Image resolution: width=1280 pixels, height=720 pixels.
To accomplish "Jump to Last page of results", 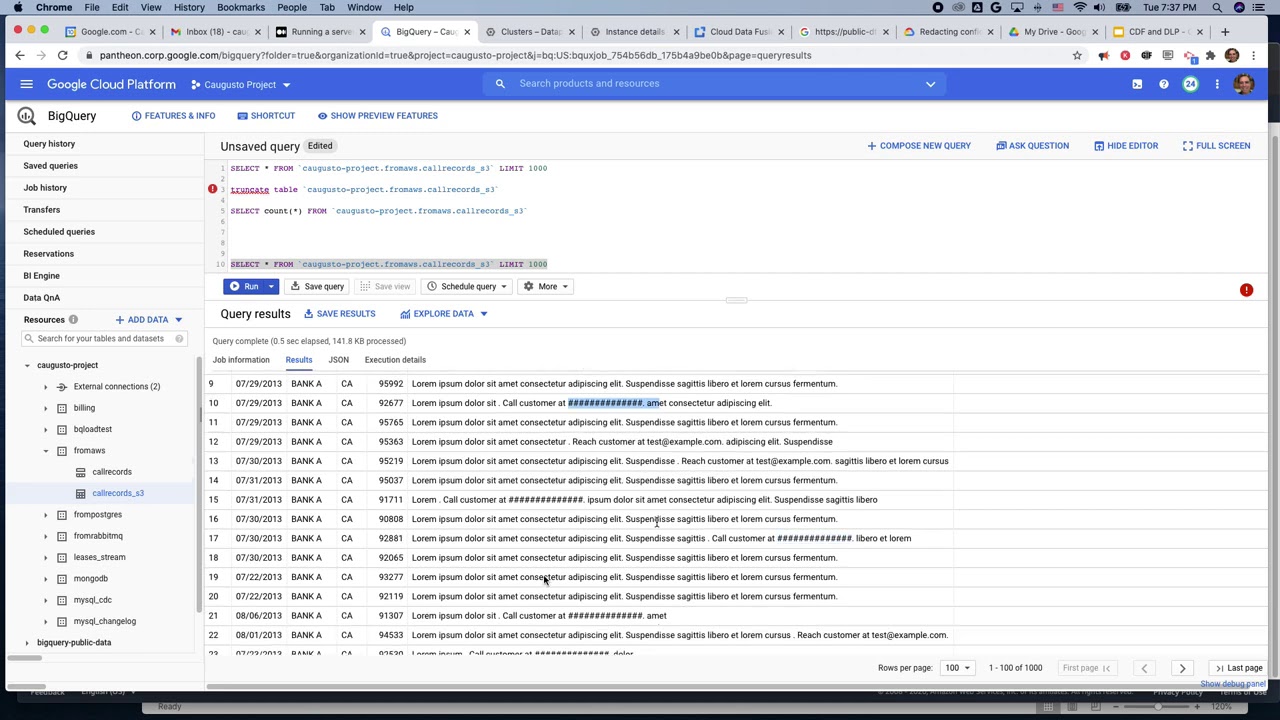I will point(1239,668).
